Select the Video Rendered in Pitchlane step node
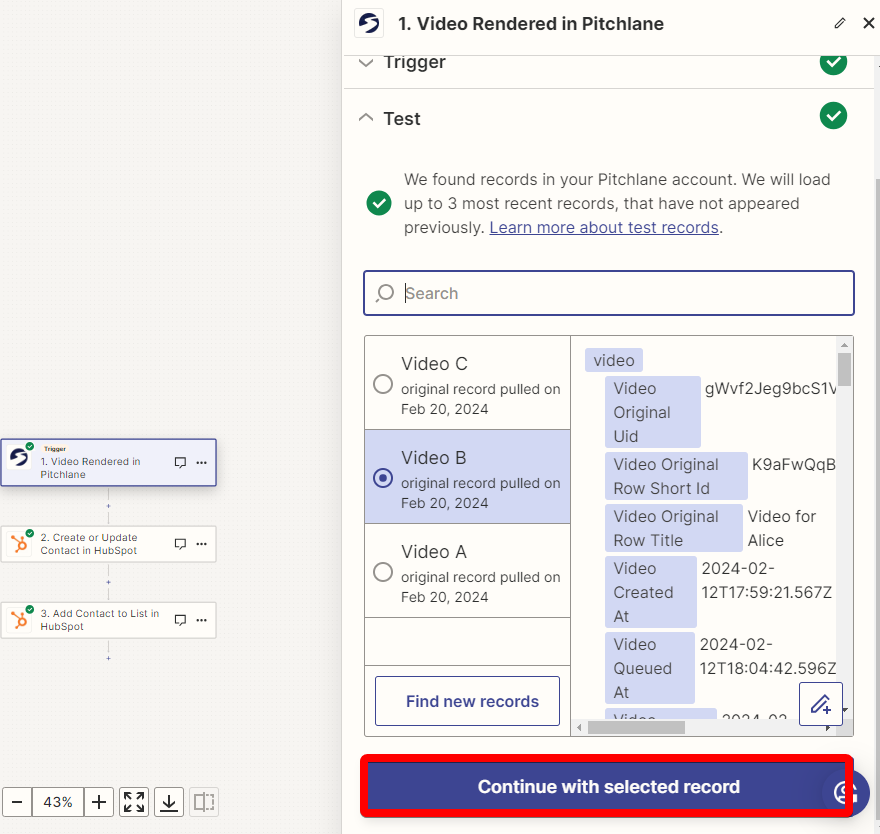This screenshot has height=834, width=880. (x=108, y=462)
